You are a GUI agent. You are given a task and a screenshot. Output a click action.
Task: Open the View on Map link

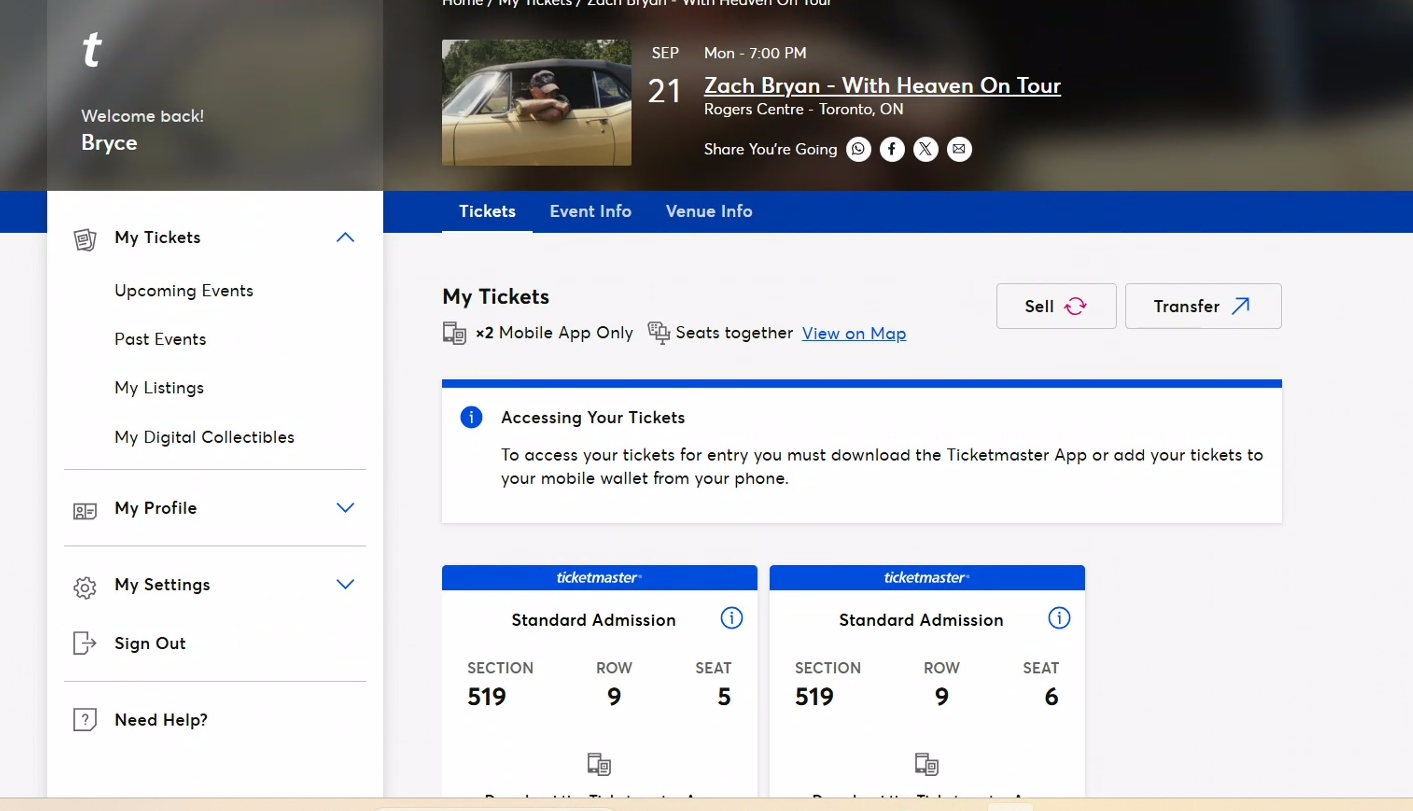[x=854, y=333]
